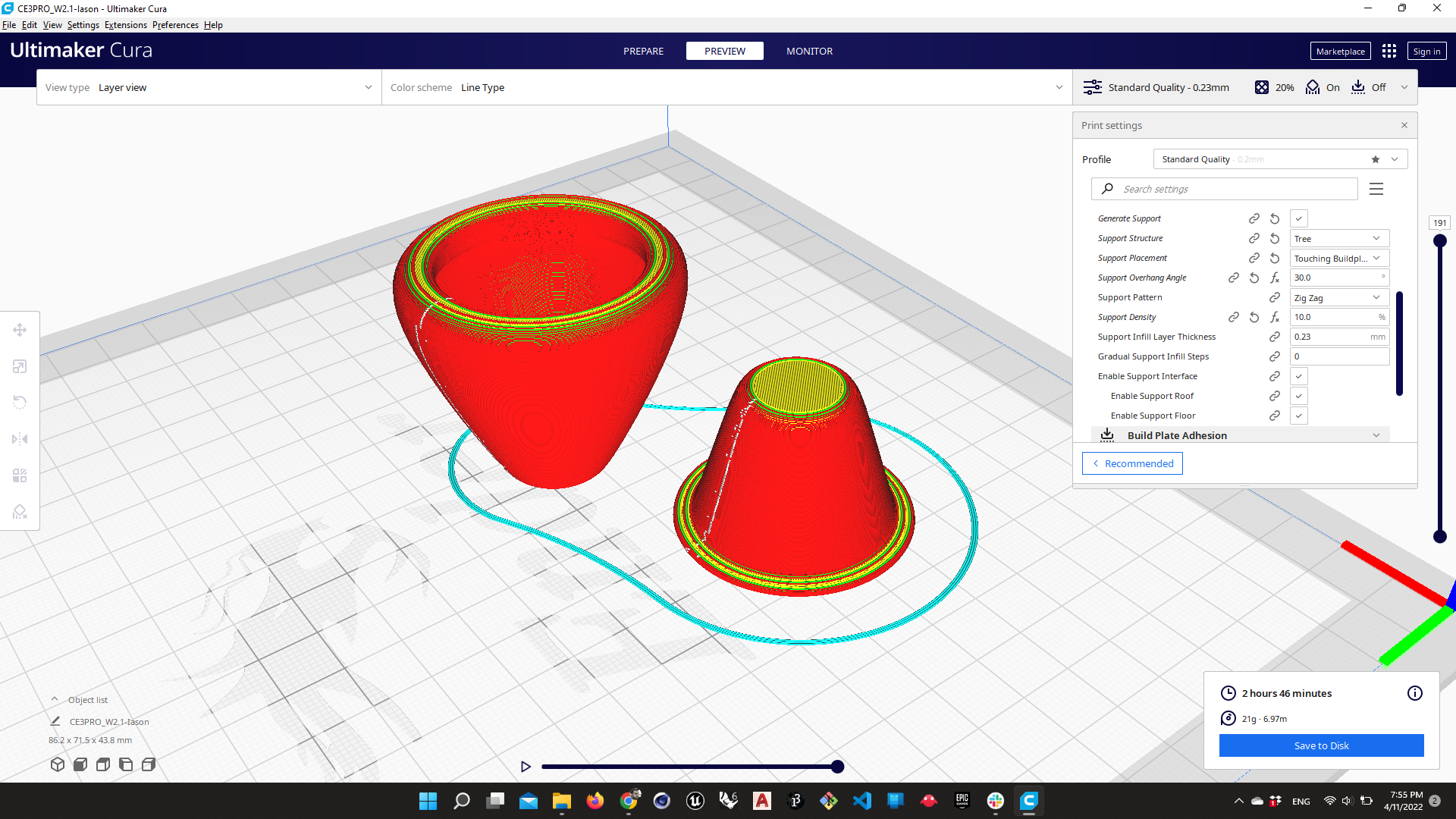Open Support Structure dropdown
Screen dimensions: 1456x819
point(1339,238)
